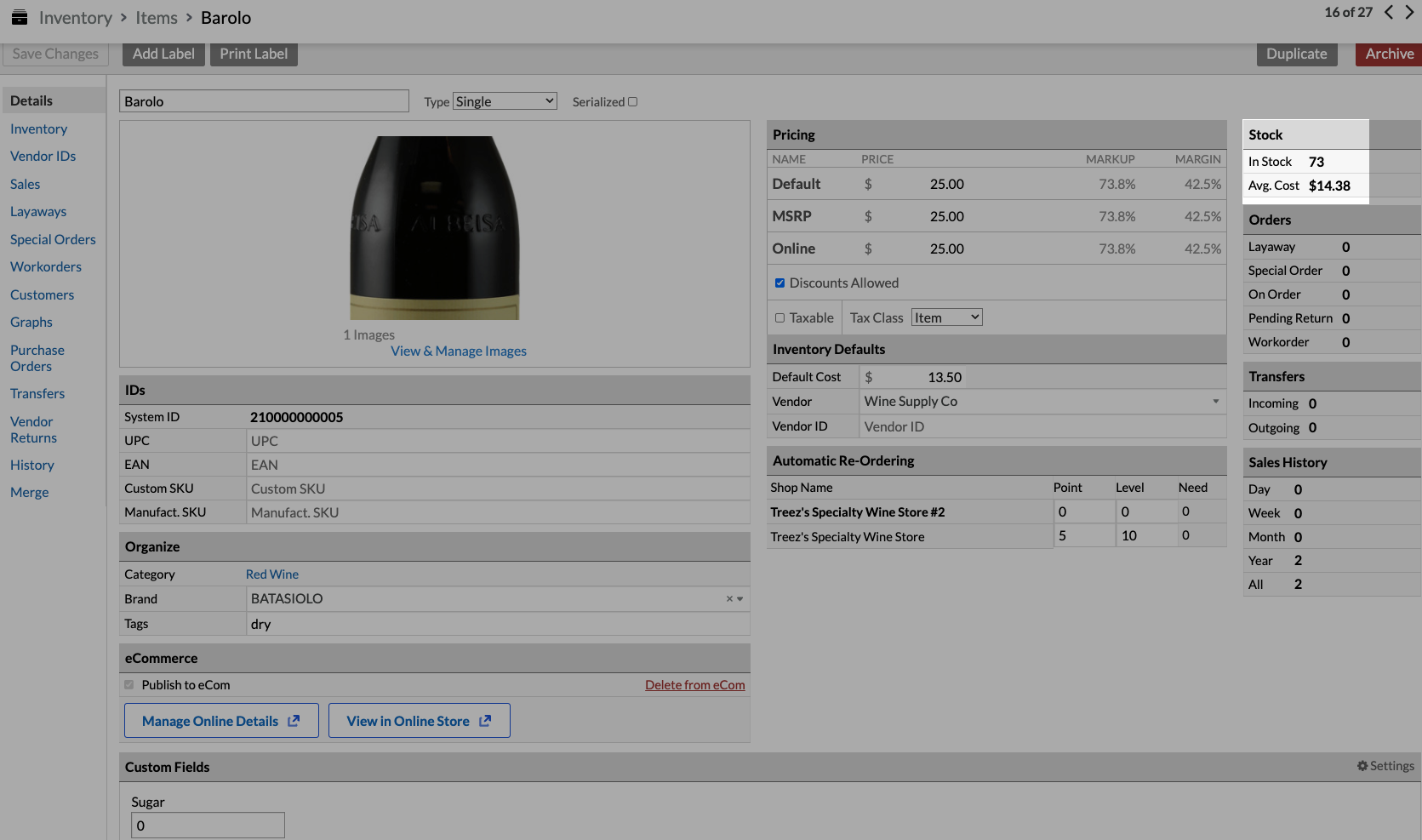Click the 16 of 27 counter
The image size is (1422, 840).
point(1348,12)
